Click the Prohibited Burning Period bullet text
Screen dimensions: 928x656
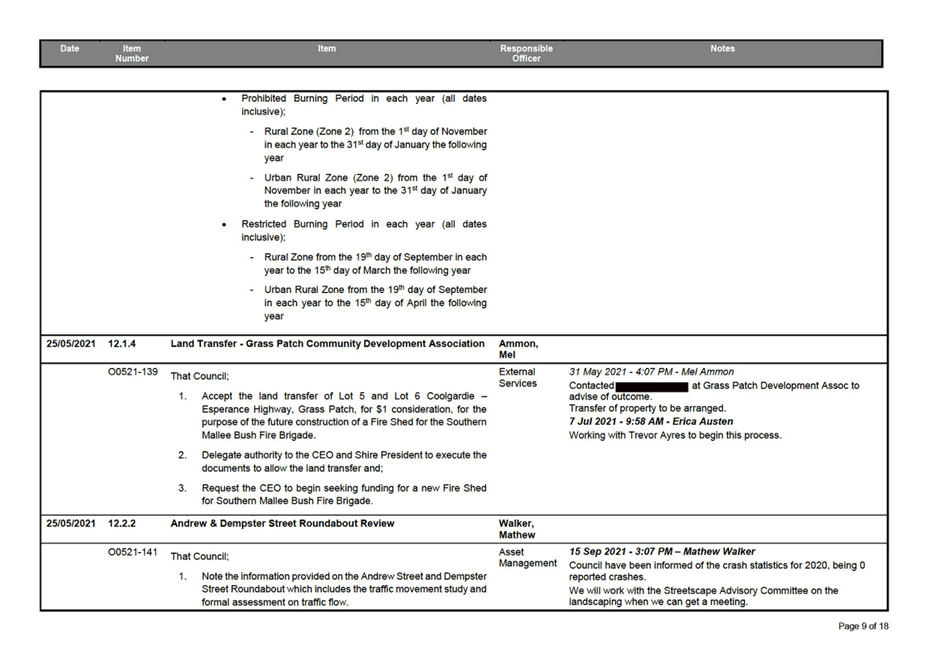pos(364,106)
